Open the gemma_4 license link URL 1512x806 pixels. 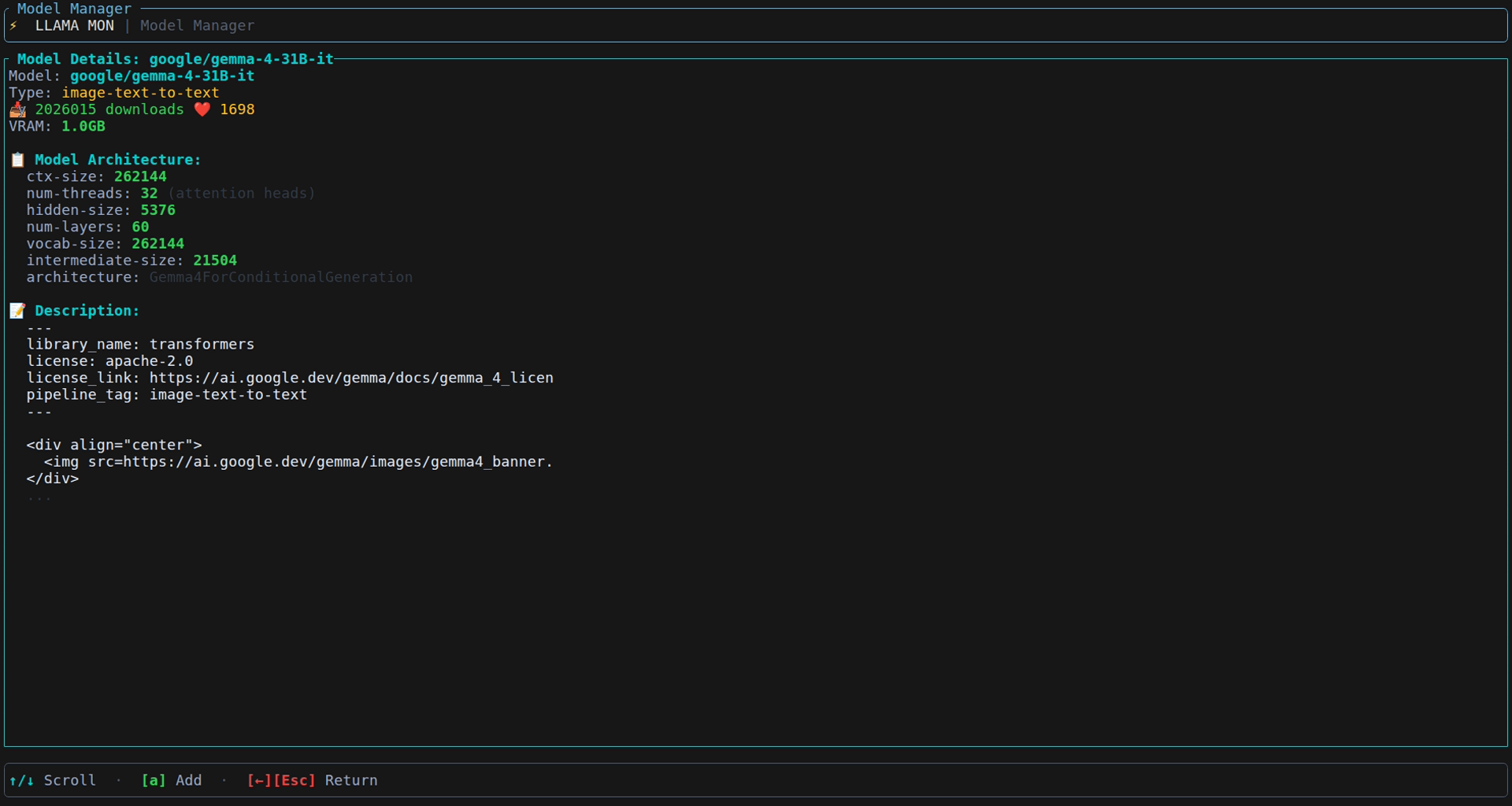coord(351,378)
